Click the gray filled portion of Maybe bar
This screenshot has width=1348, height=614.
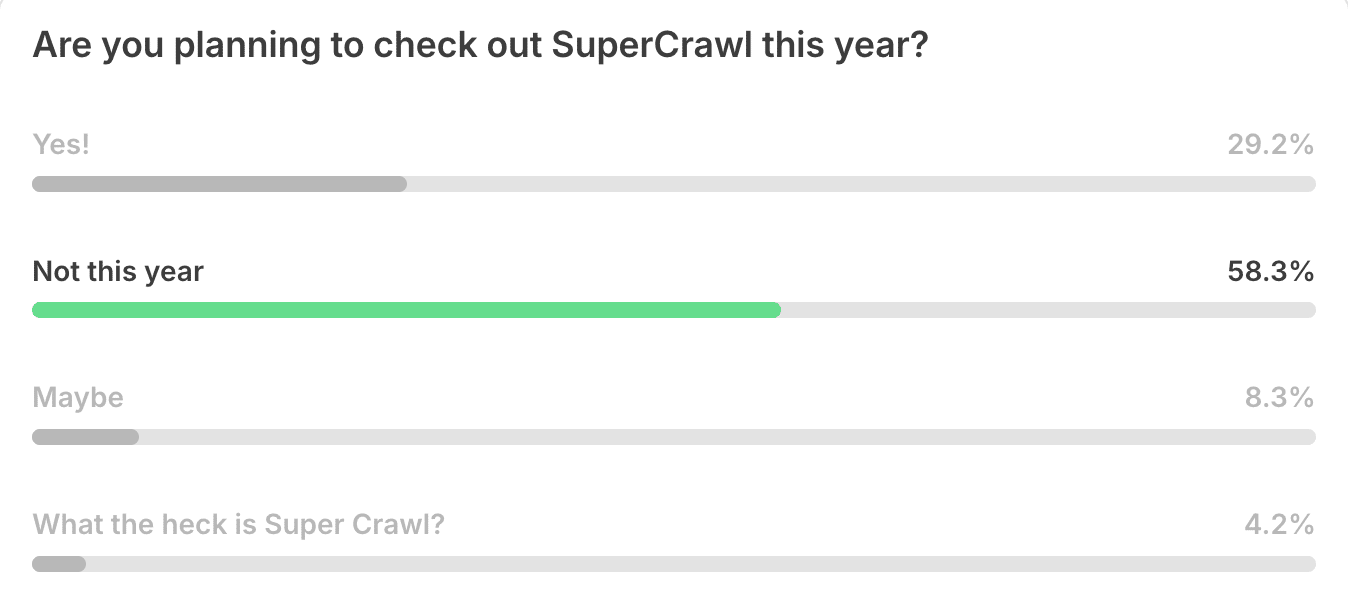point(85,437)
